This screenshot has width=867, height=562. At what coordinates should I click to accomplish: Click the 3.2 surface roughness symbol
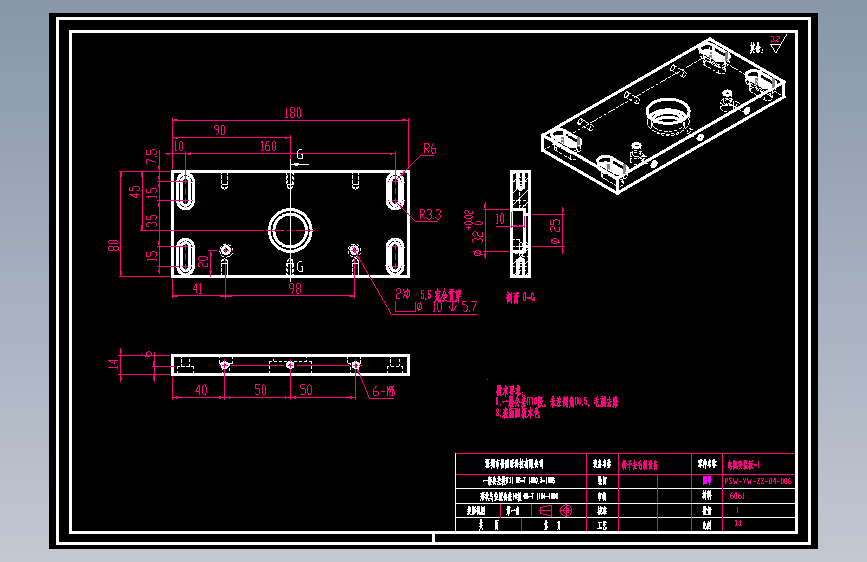coord(777,43)
